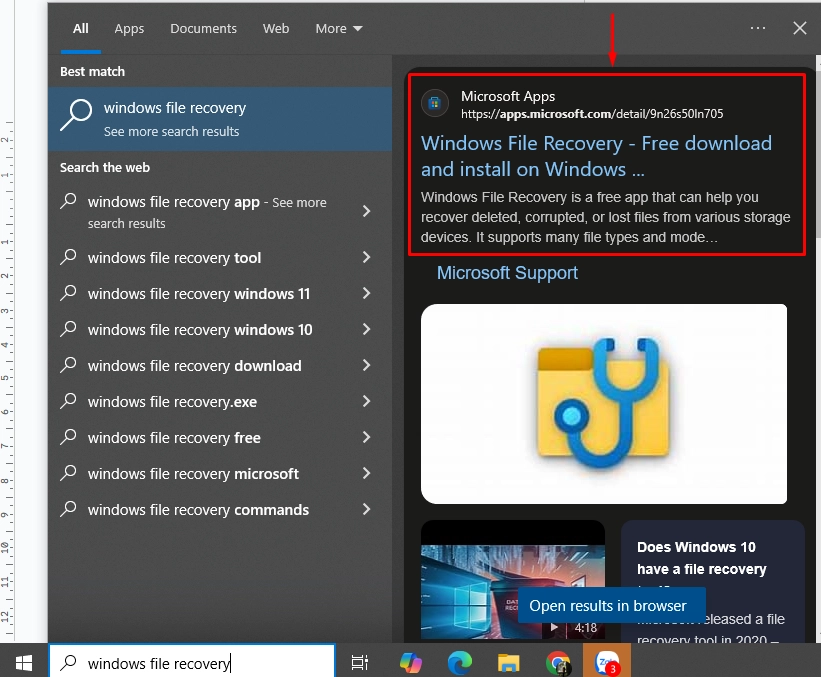Open the three-dot options menu in the search panel

tap(758, 28)
